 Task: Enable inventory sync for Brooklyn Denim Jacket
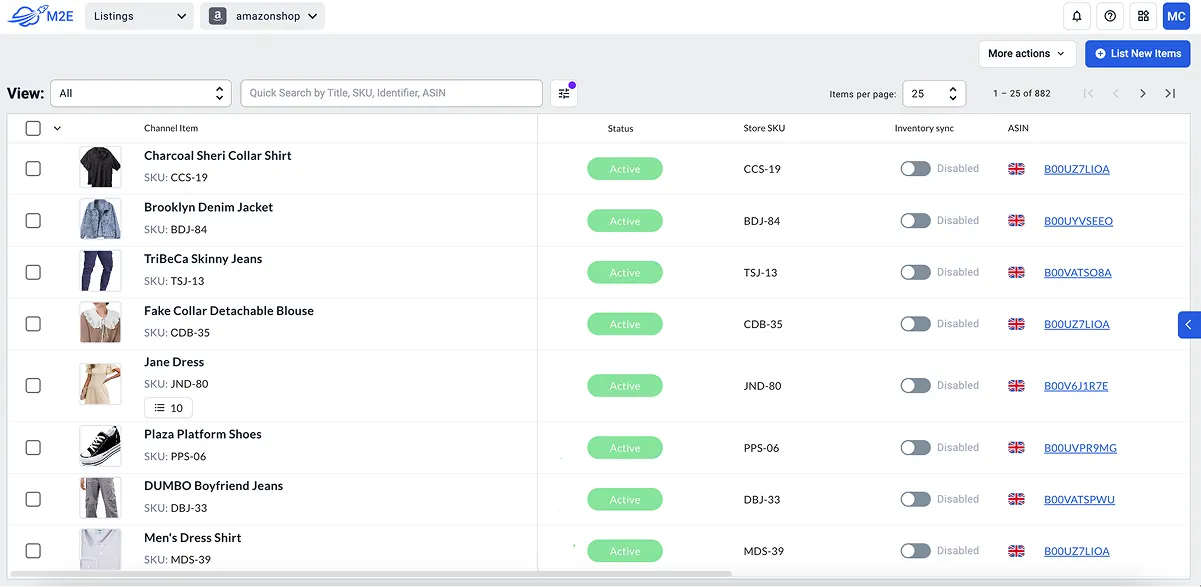pyautogui.click(x=915, y=220)
